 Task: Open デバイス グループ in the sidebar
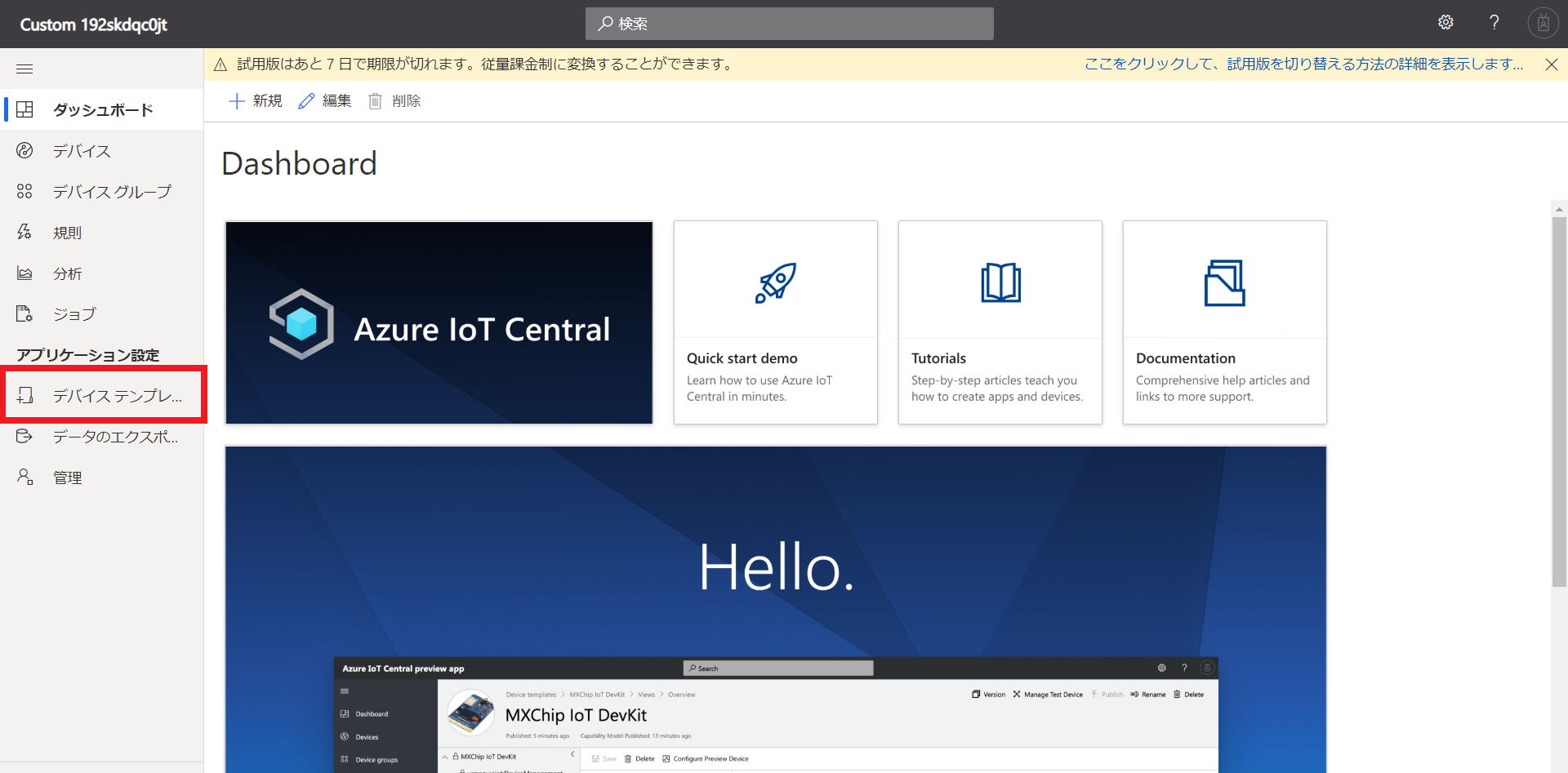click(102, 191)
